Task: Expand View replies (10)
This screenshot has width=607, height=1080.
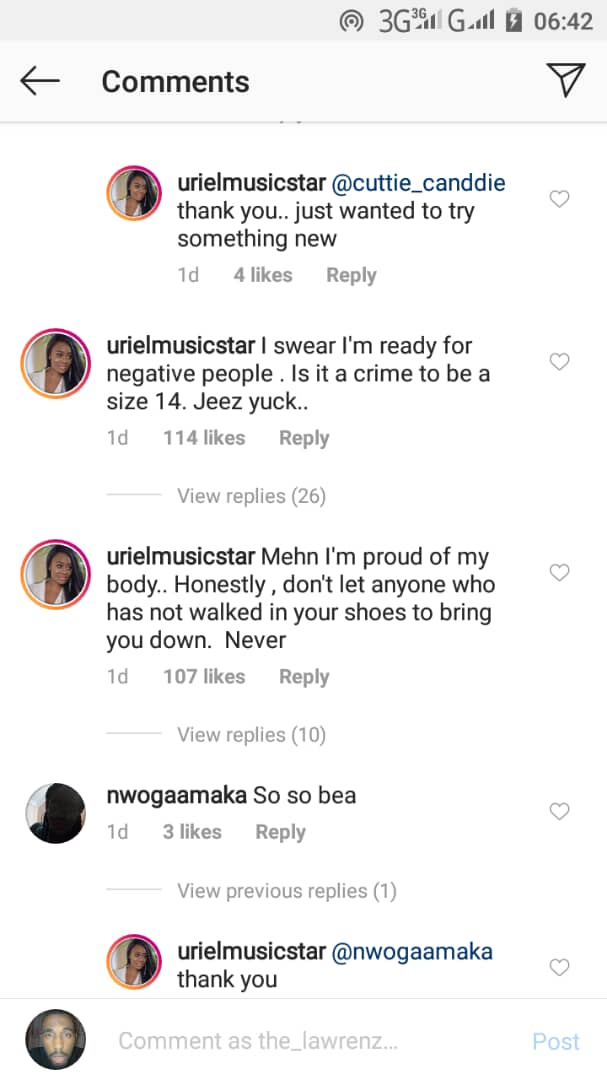Action: tap(251, 735)
